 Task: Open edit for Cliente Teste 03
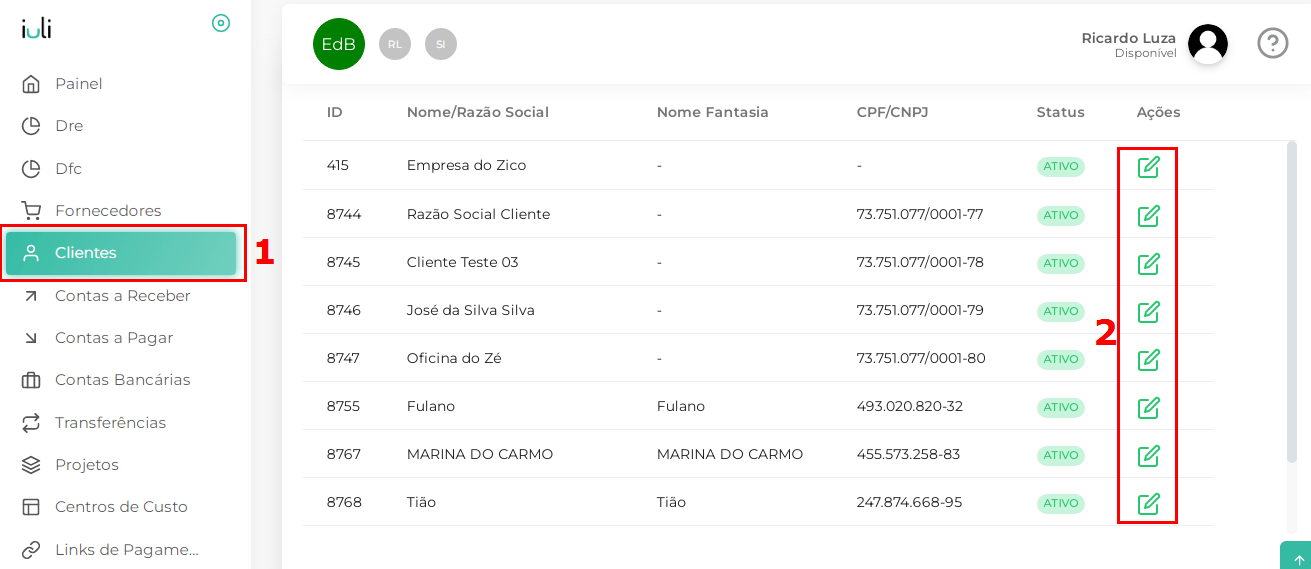coord(1148,263)
